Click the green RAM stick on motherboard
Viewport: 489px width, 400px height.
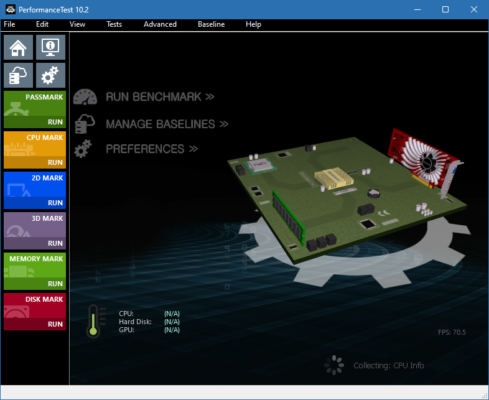(x=288, y=217)
